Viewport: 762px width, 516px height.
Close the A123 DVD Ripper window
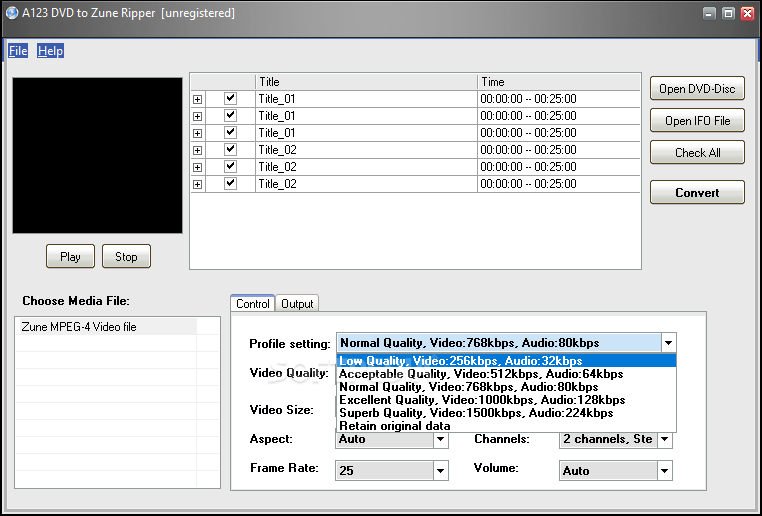tap(747, 13)
